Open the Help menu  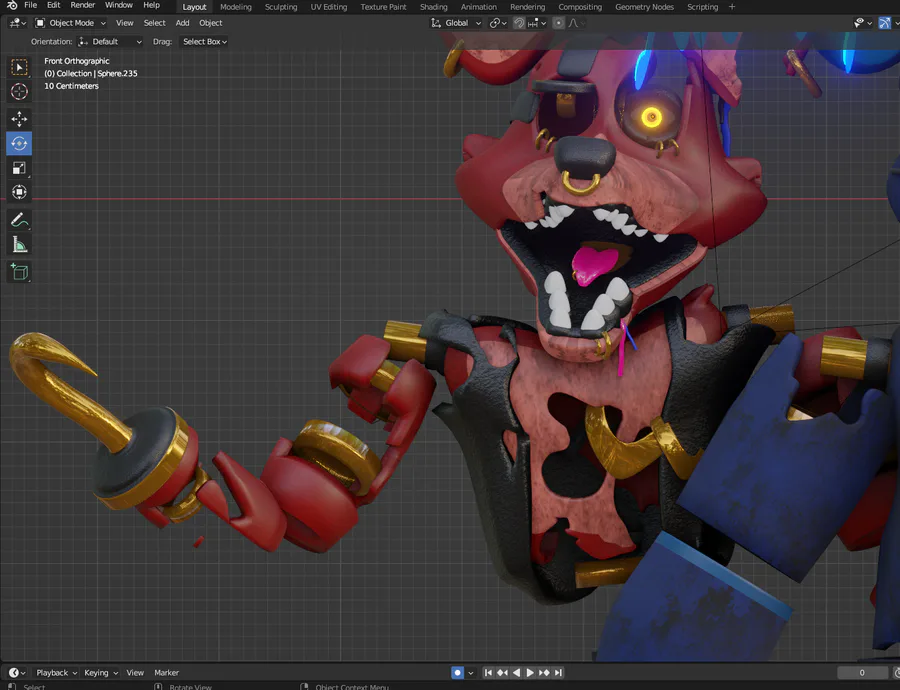click(152, 5)
